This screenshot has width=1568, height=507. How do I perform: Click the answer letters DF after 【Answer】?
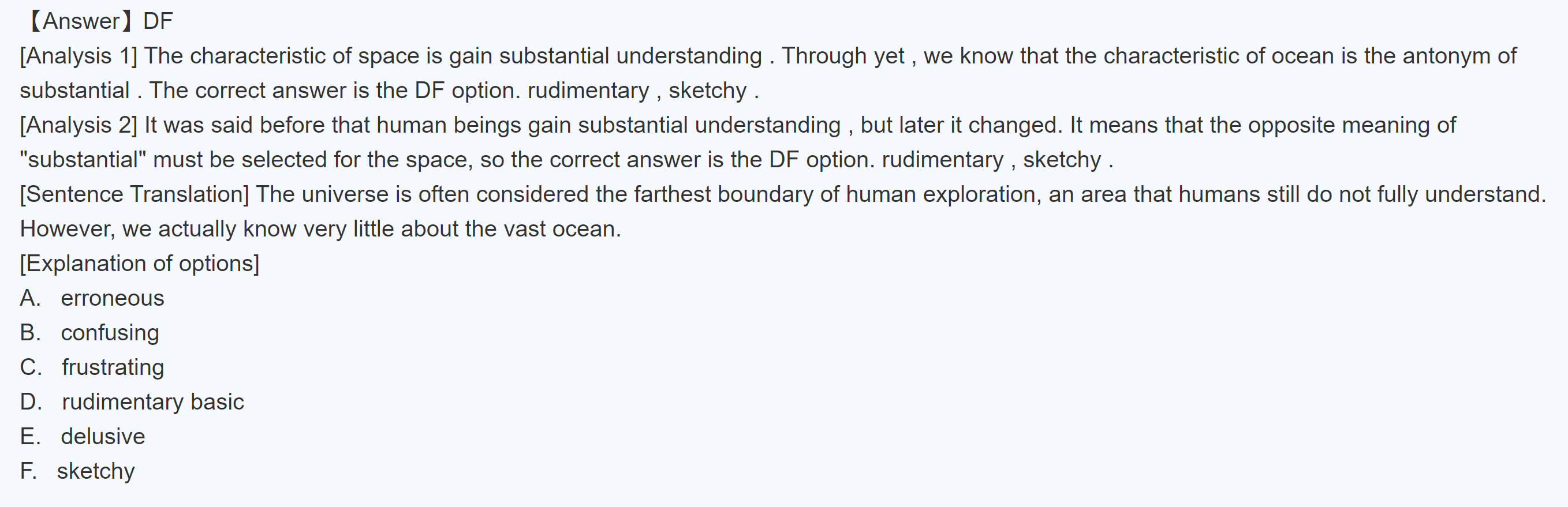[x=158, y=21]
